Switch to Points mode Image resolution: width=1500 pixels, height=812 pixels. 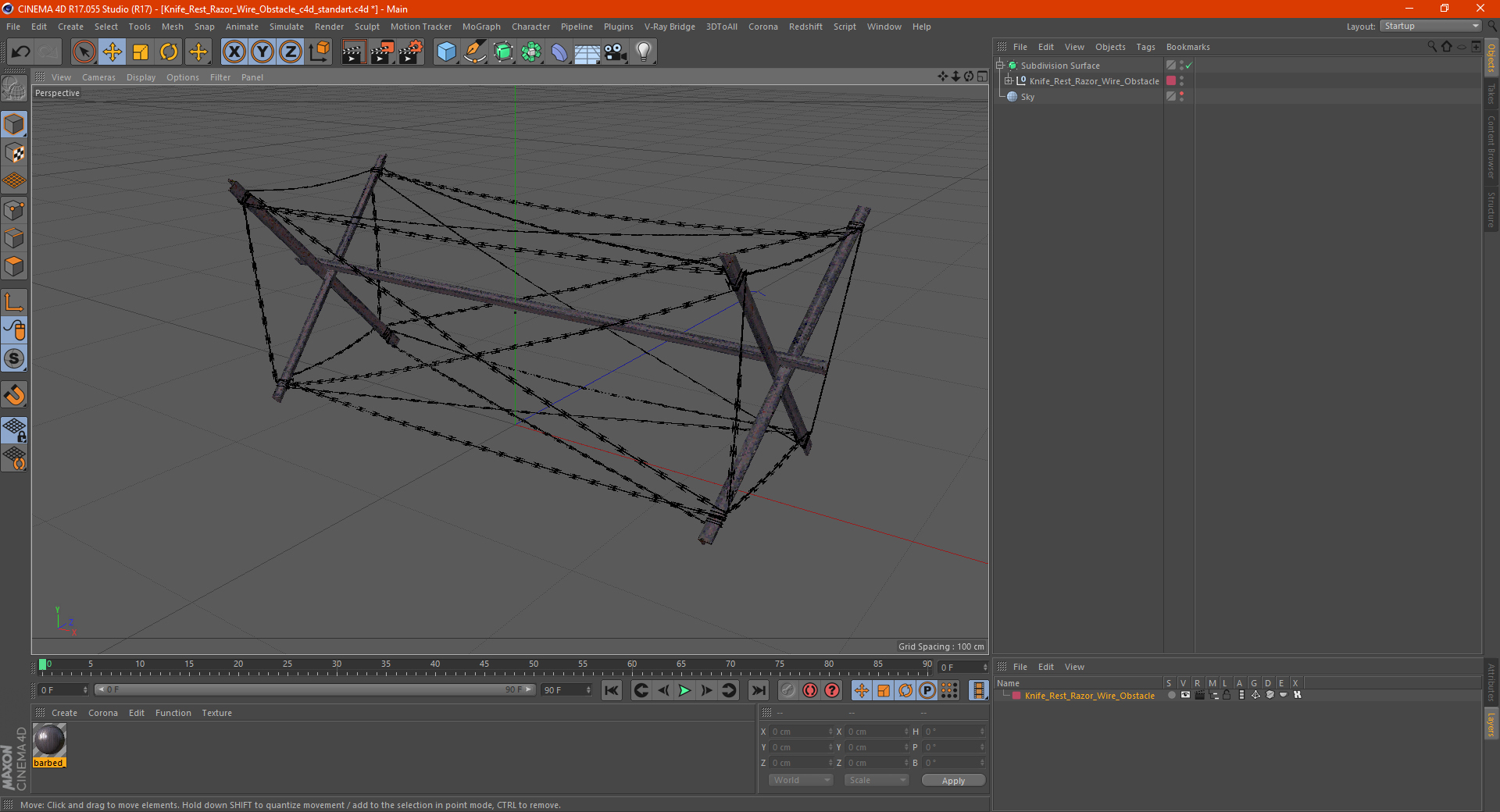click(14, 209)
